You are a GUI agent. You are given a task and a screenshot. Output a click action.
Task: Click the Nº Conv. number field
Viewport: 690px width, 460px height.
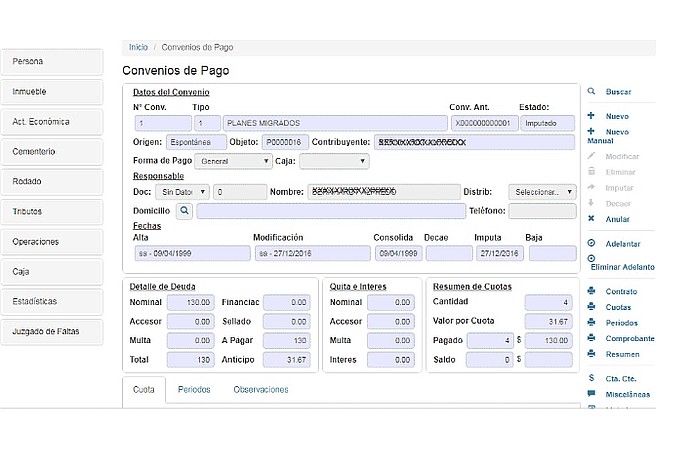pyautogui.click(x=163, y=123)
